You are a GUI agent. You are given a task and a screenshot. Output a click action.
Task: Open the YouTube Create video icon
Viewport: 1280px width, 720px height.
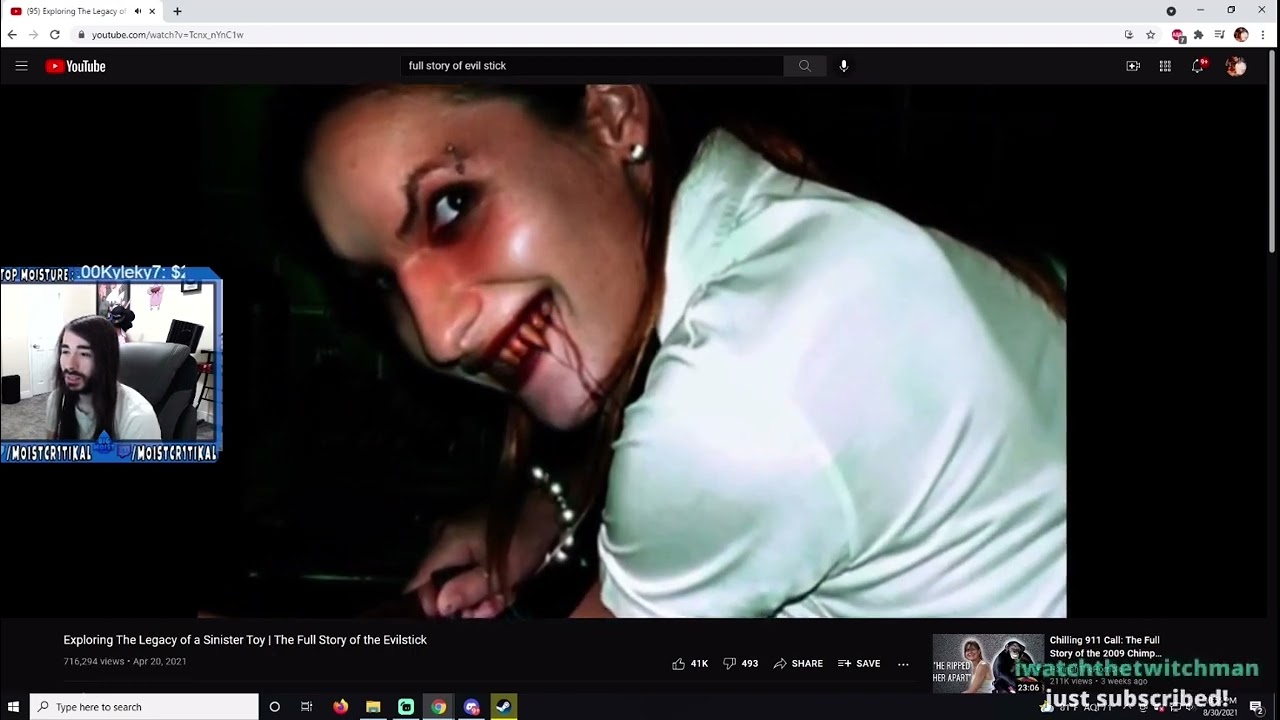[x=1133, y=66]
